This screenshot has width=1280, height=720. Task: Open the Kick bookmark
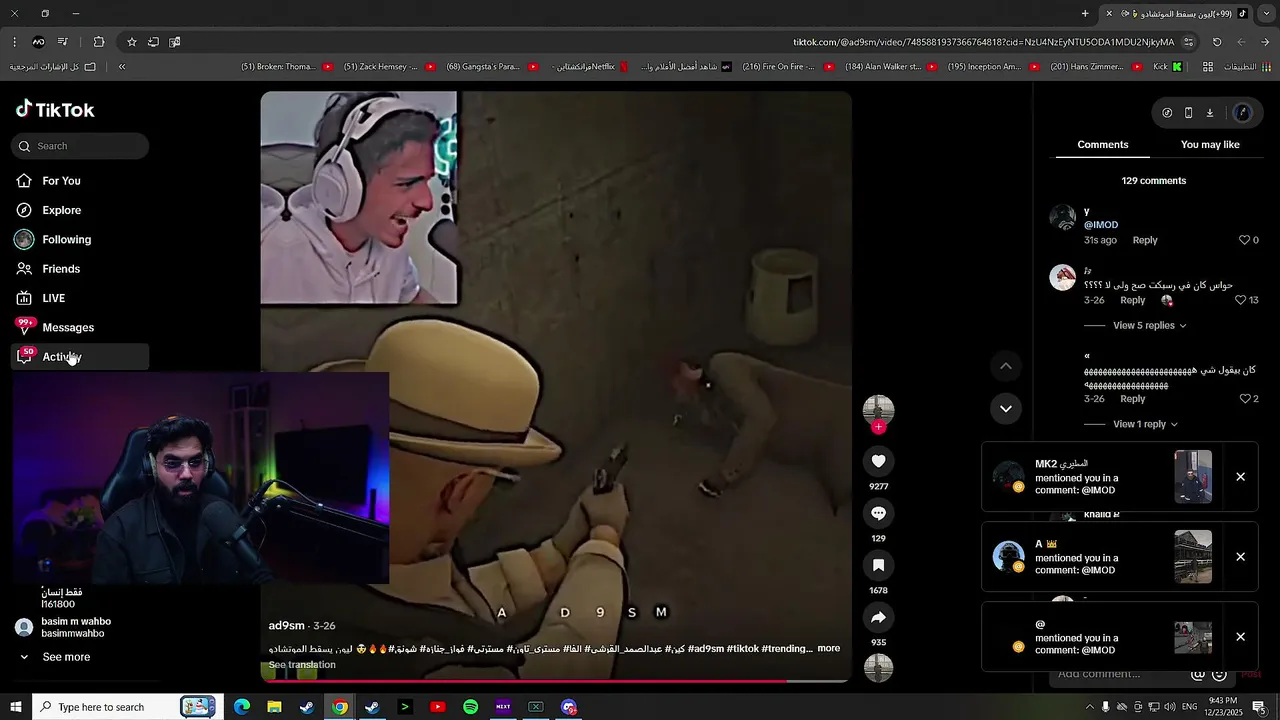click(1167, 67)
